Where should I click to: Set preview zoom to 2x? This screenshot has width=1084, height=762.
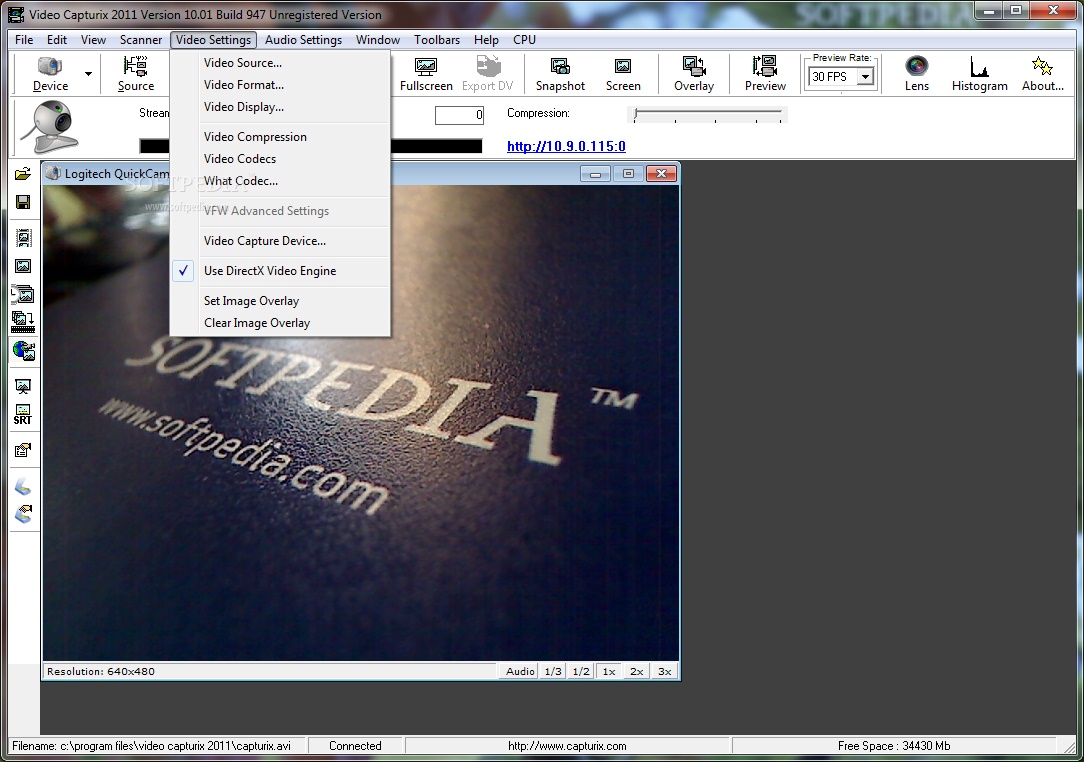pos(636,671)
